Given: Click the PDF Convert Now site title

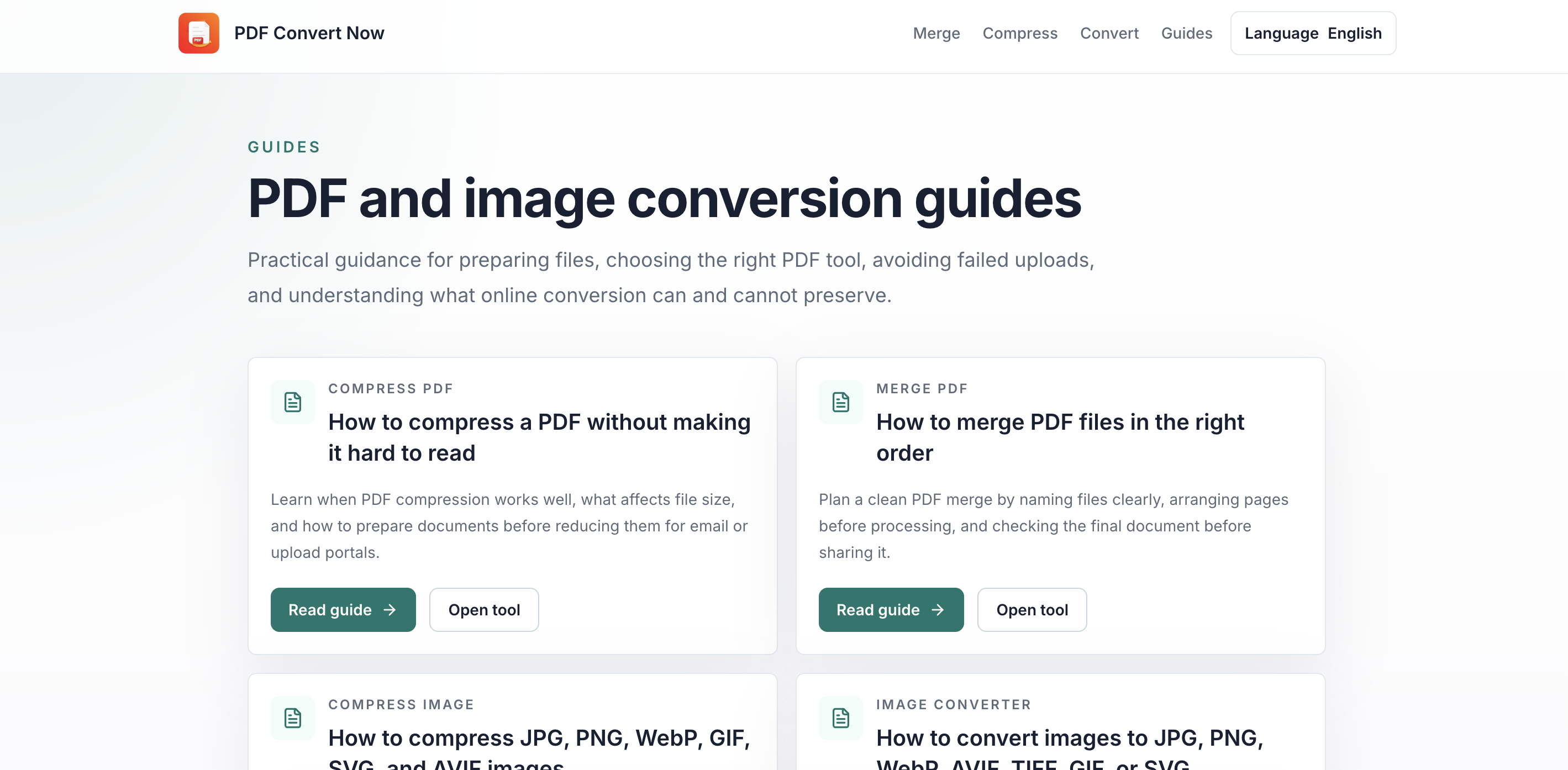Looking at the screenshot, I should pyautogui.click(x=309, y=33).
